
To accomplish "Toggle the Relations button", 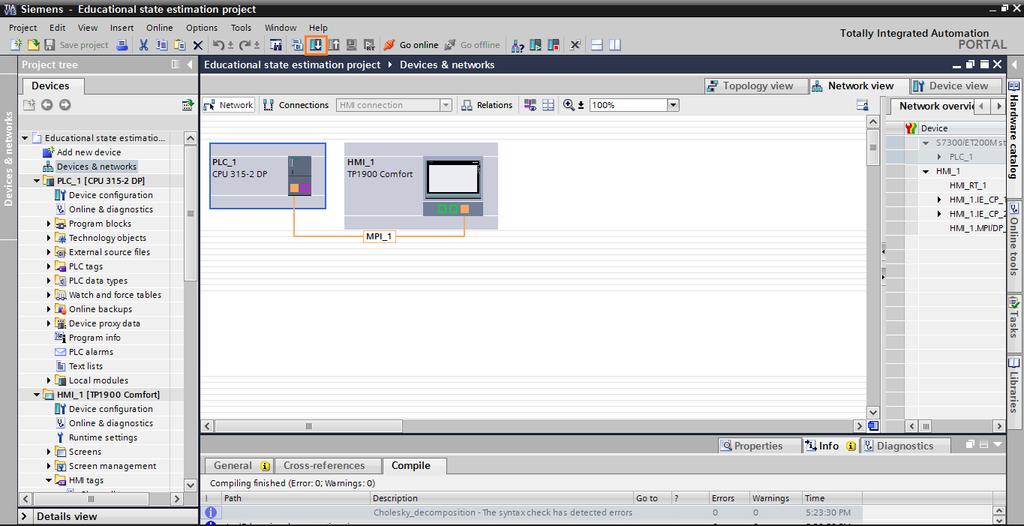I will (487, 105).
